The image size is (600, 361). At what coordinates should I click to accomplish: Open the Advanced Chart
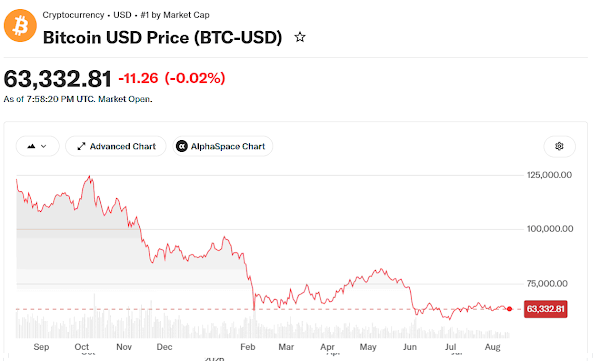[116, 146]
